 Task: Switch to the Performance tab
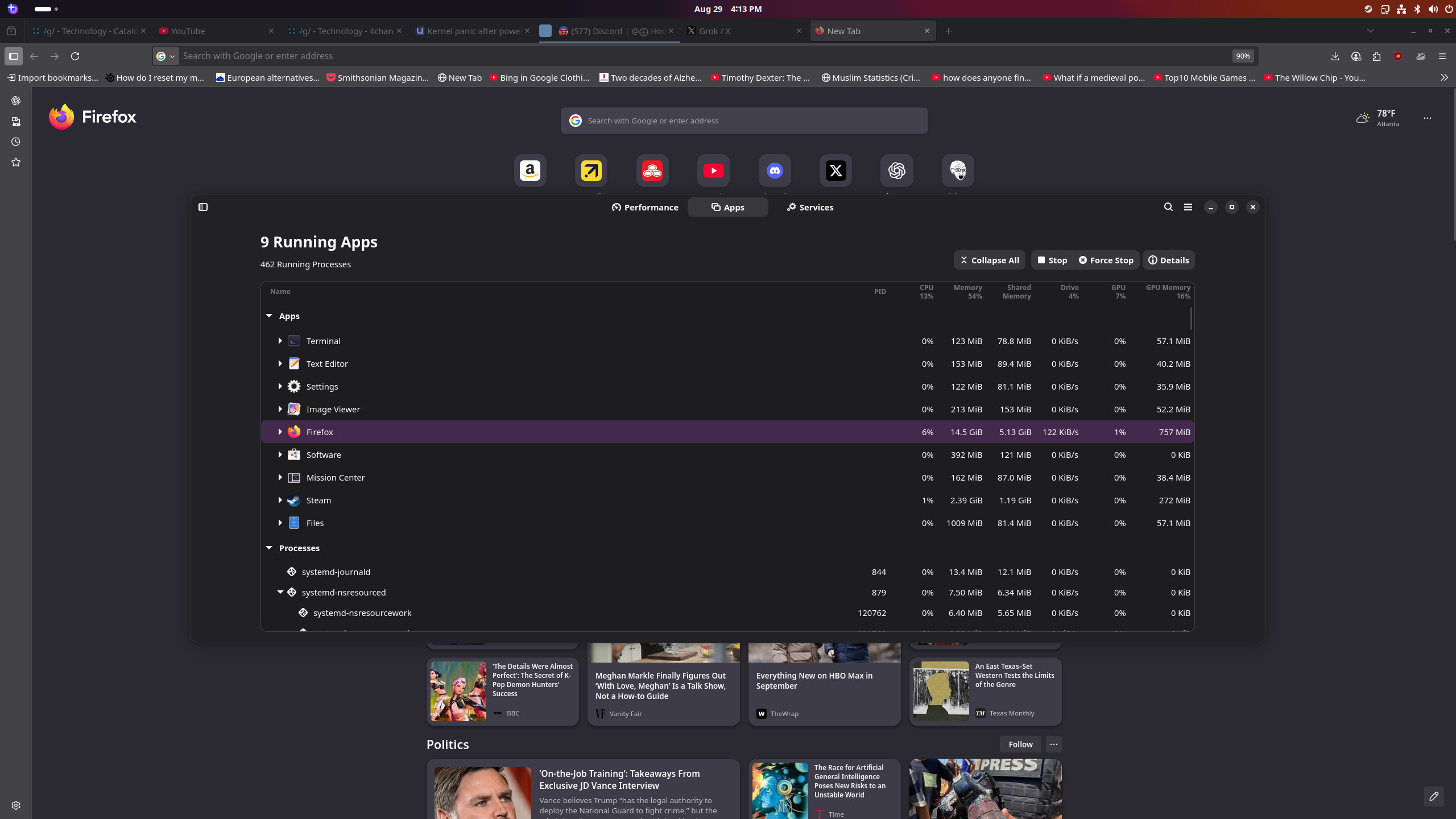point(645,208)
